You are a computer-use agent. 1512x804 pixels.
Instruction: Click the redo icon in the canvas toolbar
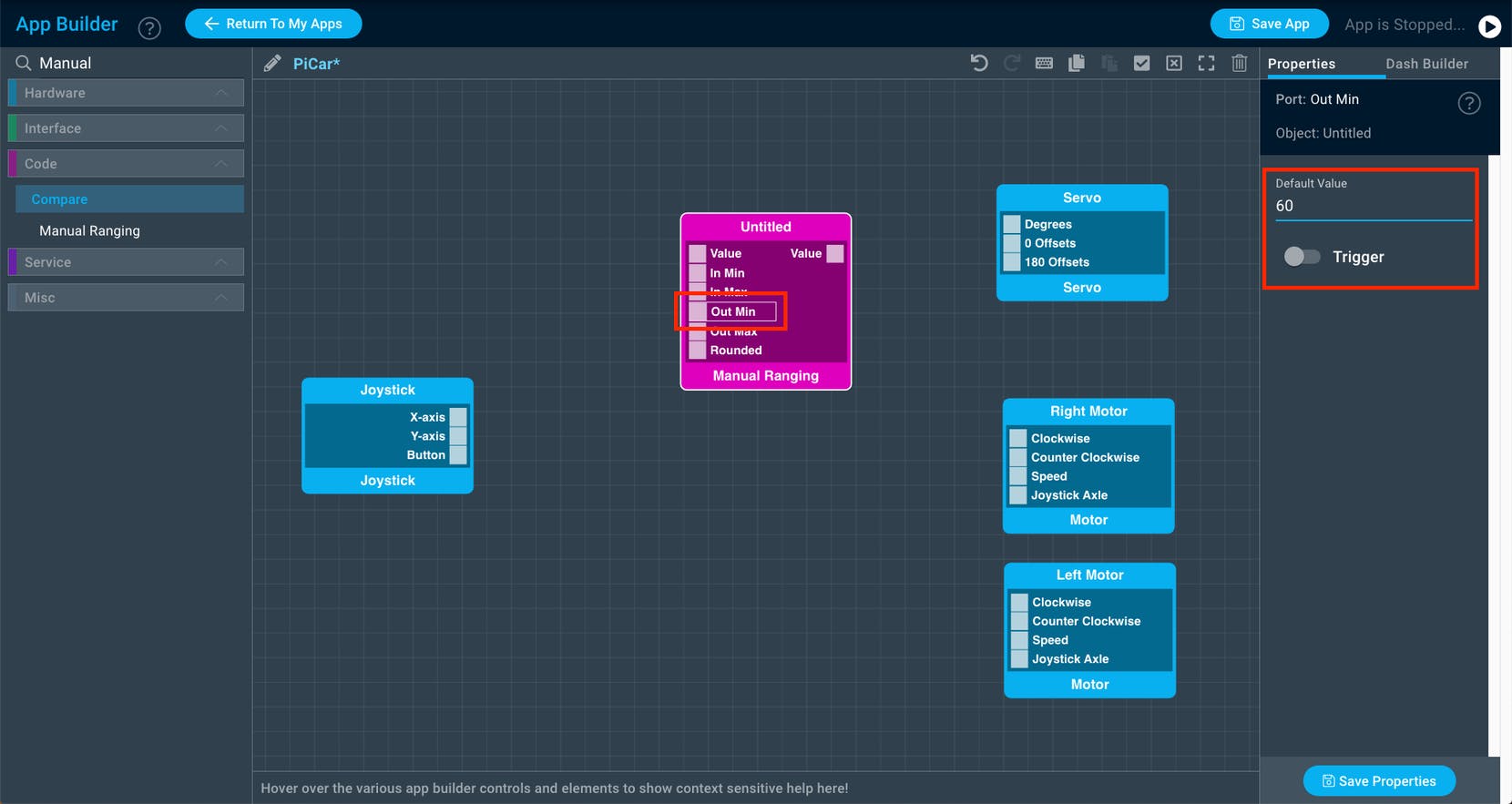[1012, 63]
